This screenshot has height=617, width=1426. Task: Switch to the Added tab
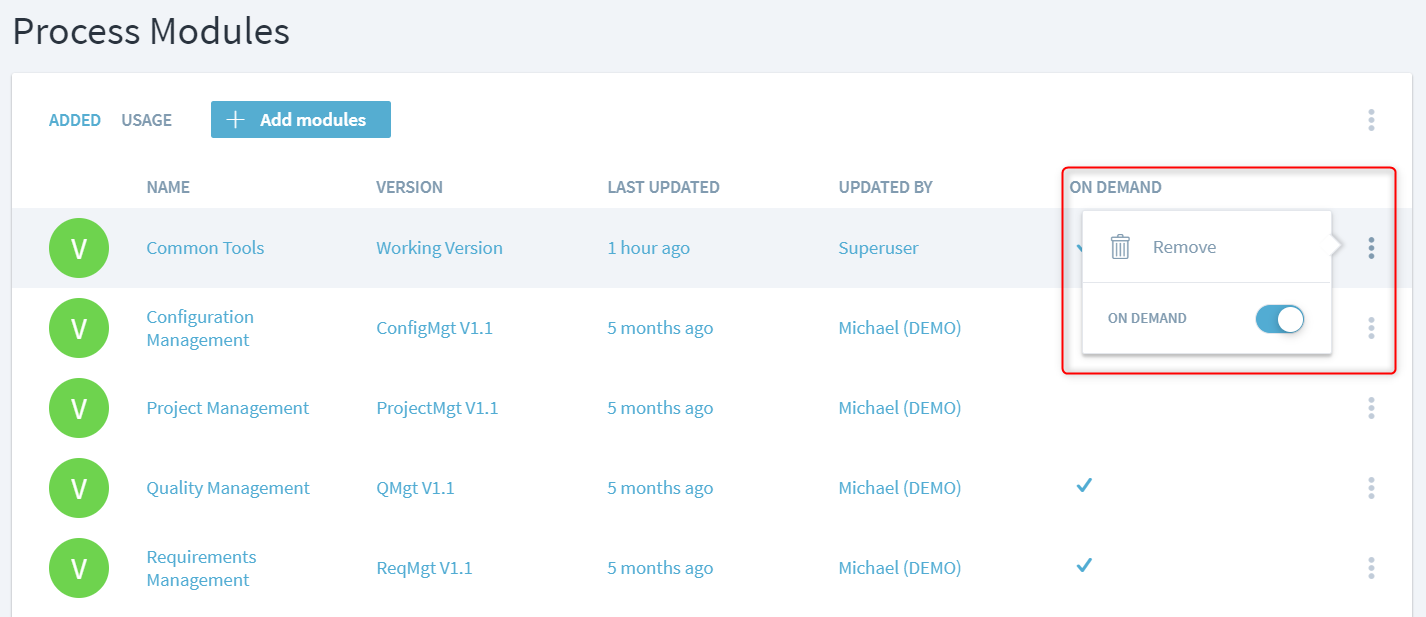point(75,120)
